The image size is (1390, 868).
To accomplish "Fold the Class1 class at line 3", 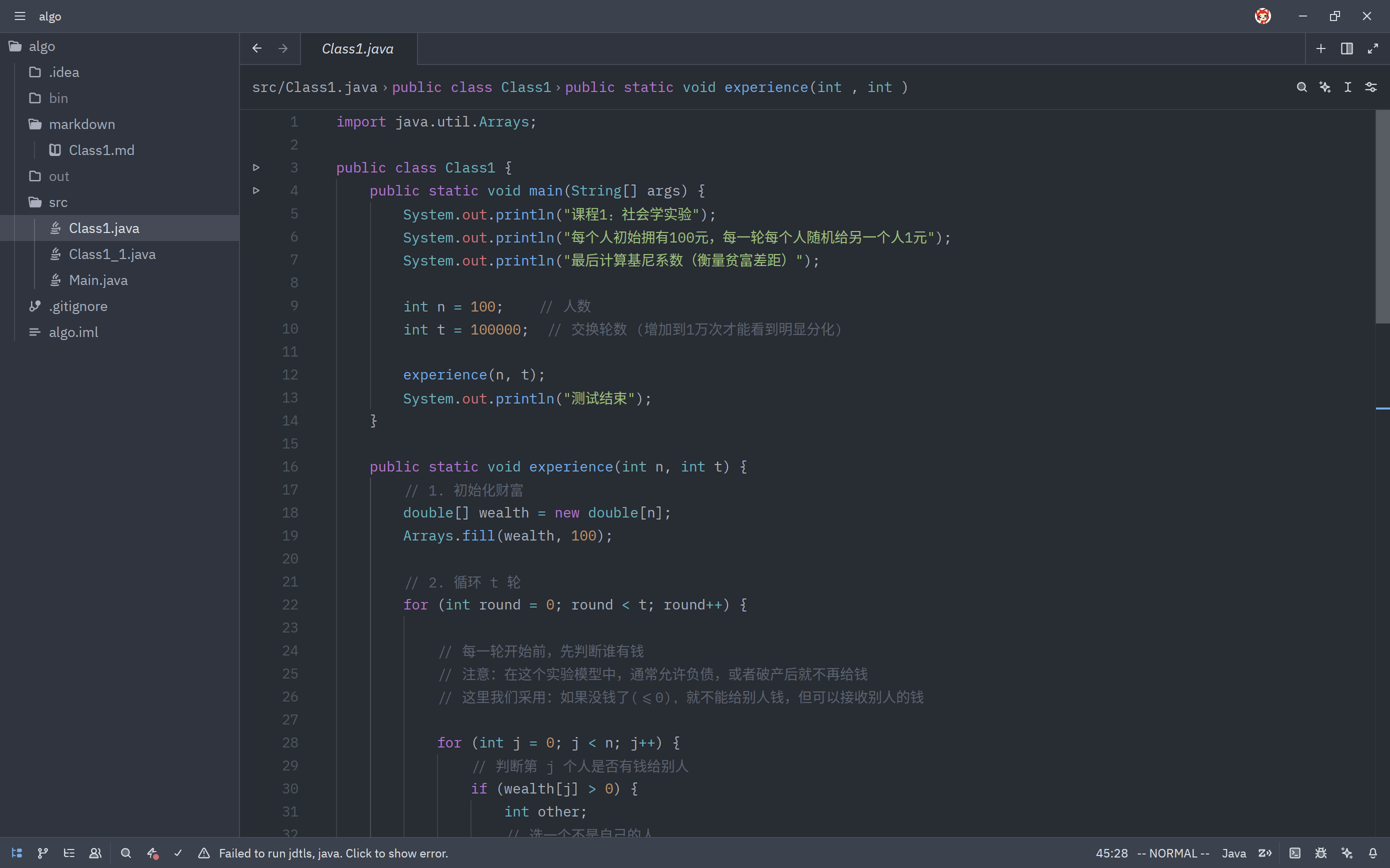I will (x=256, y=167).
